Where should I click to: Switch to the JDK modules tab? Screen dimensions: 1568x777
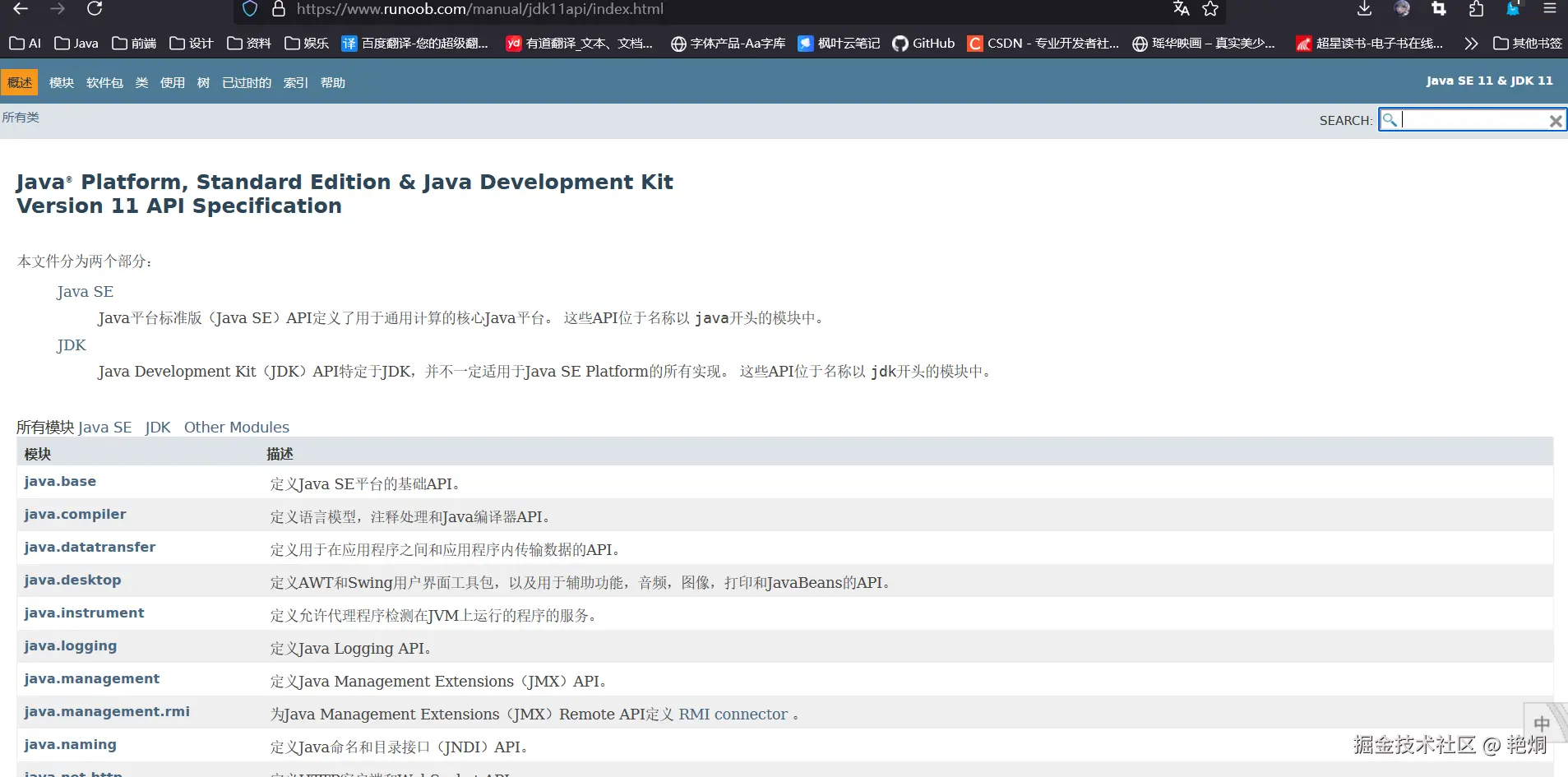[x=158, y=428]
